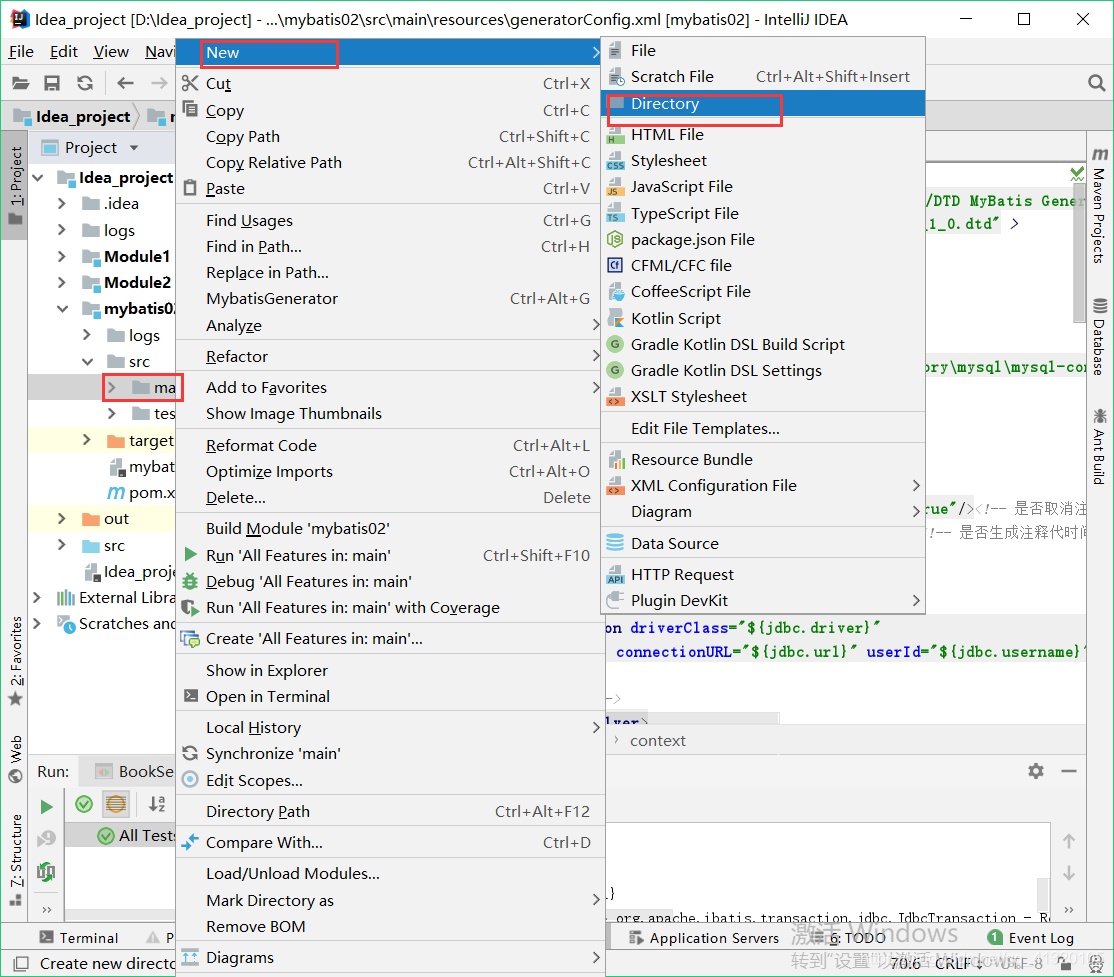The image size is (1114, 977).
Task: Open the Ant Build side tool window
Action: (1099, 446)
